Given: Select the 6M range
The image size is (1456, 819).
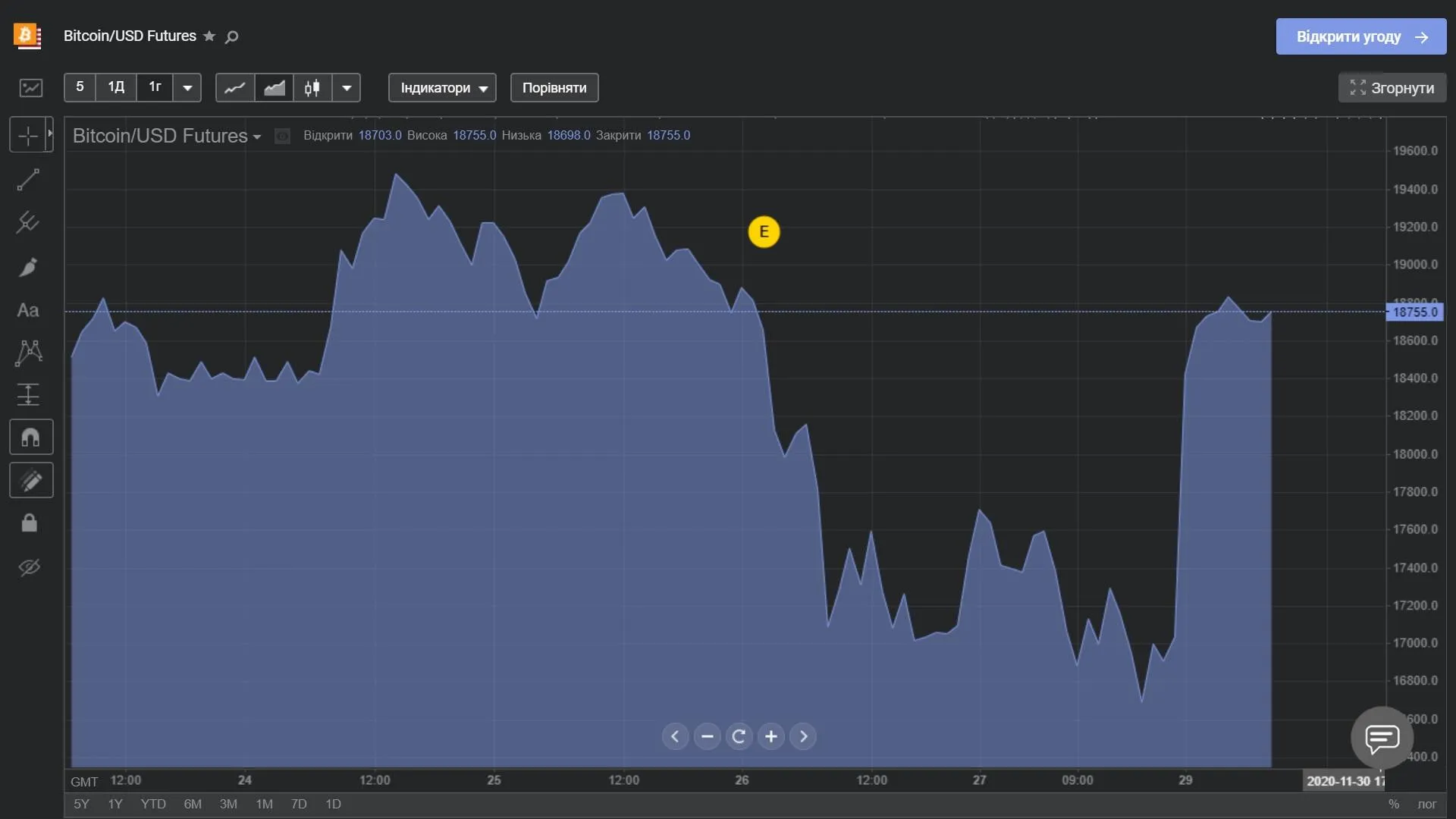Looking at the screenshot, I should [x=193, y=804].
